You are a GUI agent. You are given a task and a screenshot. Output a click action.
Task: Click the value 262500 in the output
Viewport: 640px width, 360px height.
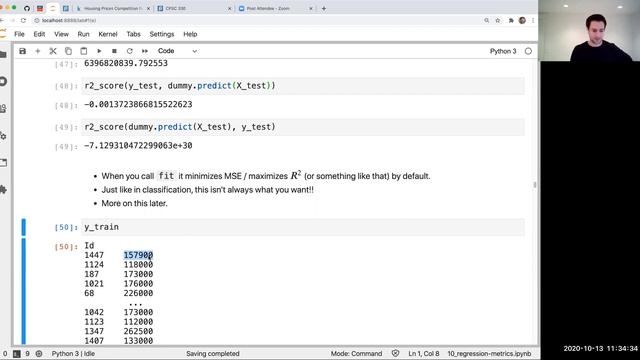138,331
